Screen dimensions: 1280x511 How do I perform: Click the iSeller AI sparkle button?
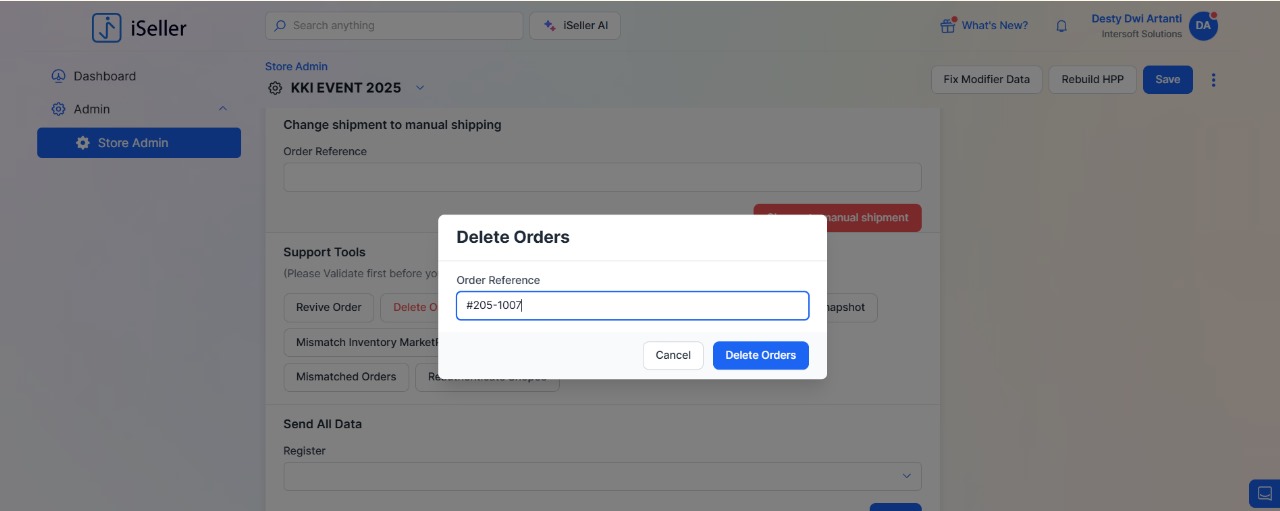tap(575, 26)
